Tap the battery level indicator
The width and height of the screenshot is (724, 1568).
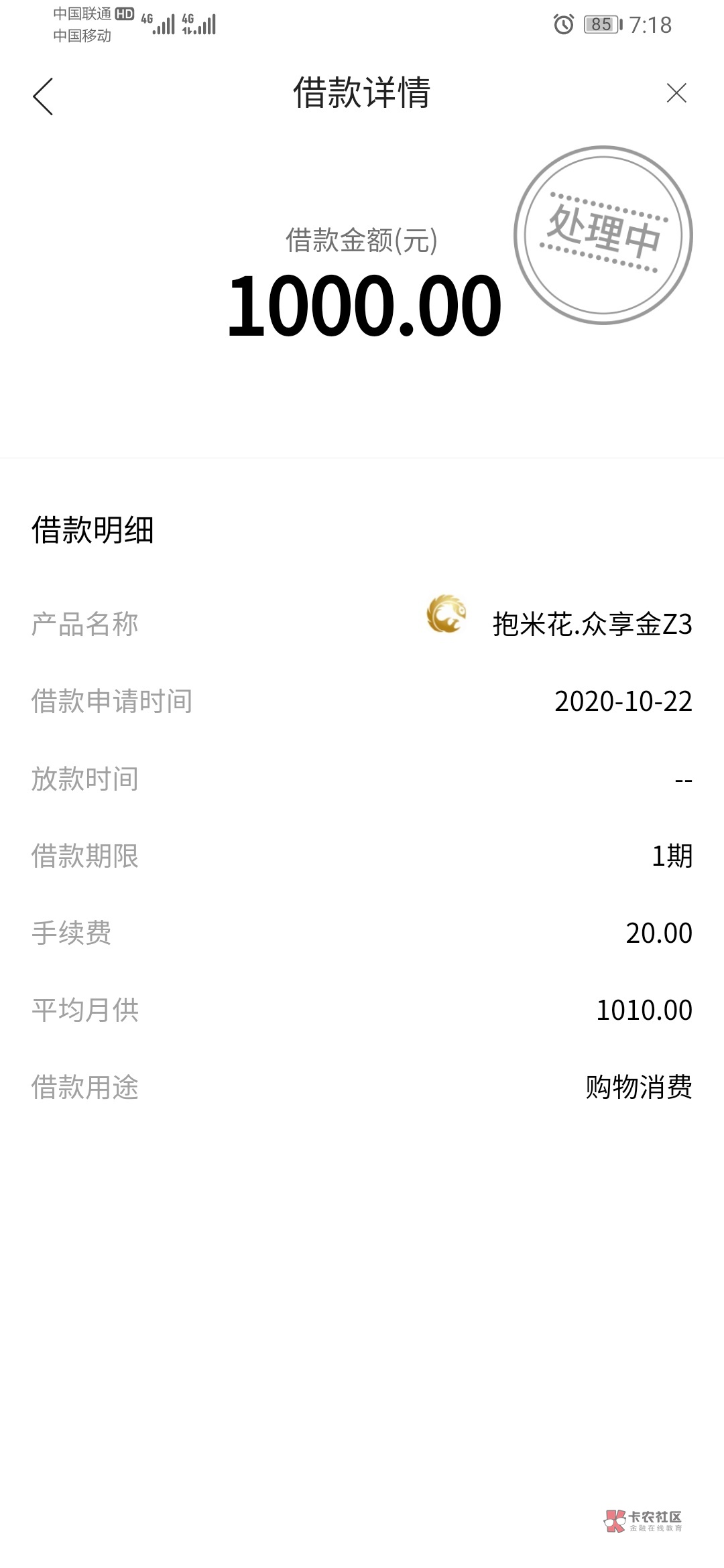coord(602,25)
